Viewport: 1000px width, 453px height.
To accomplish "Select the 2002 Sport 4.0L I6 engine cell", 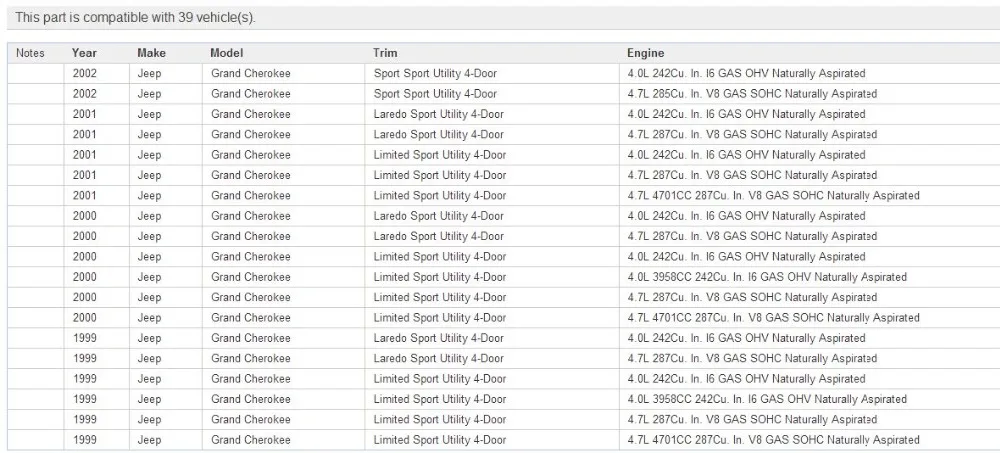I will (746, 73).
